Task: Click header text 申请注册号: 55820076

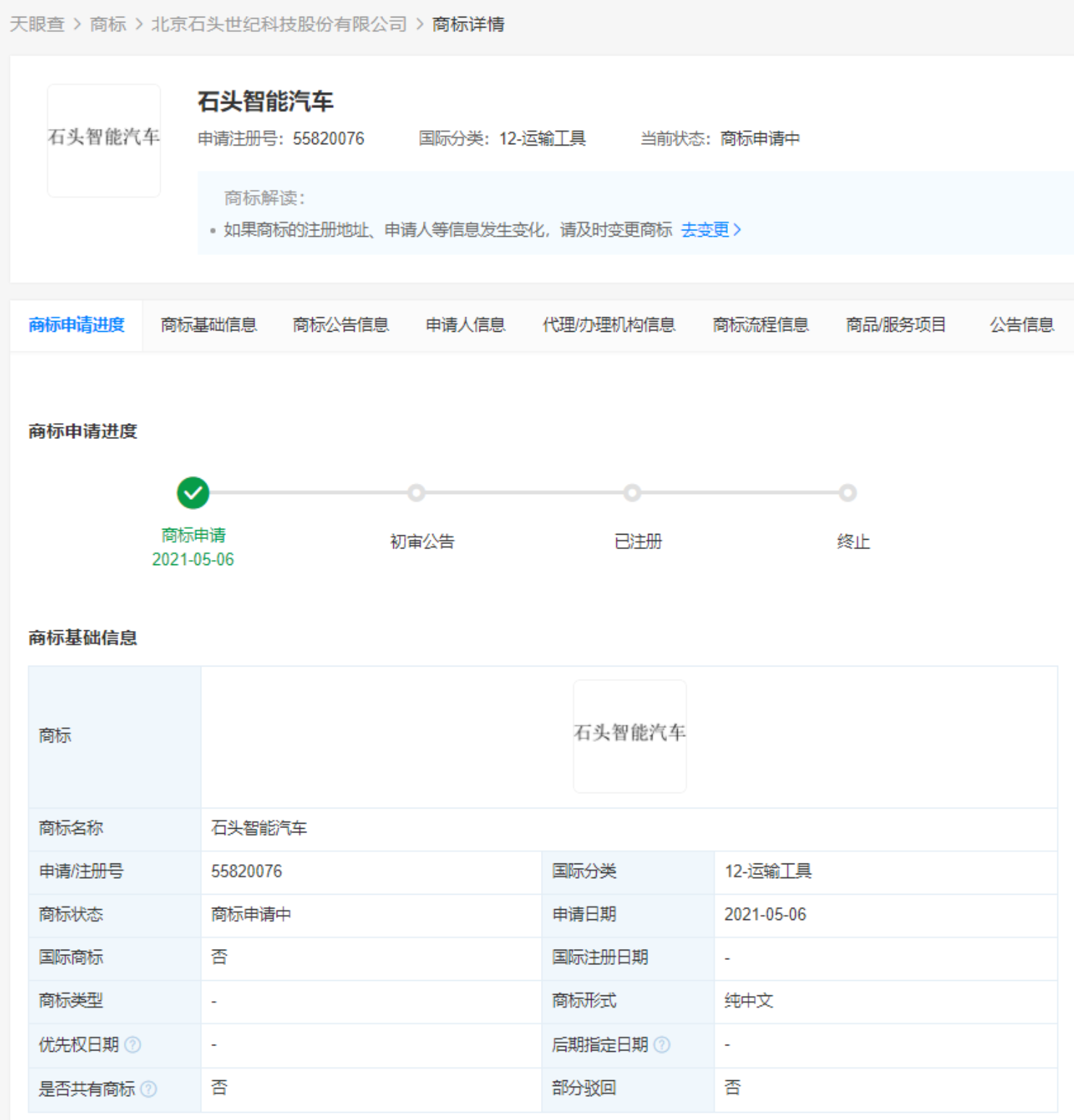Action: tap(281, 138)
